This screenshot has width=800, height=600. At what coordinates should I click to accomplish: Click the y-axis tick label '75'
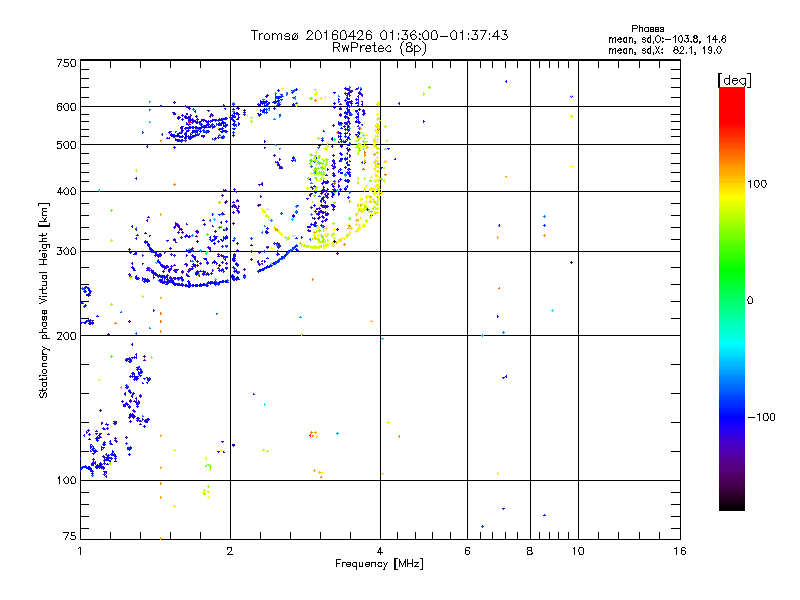coord(70,536)
